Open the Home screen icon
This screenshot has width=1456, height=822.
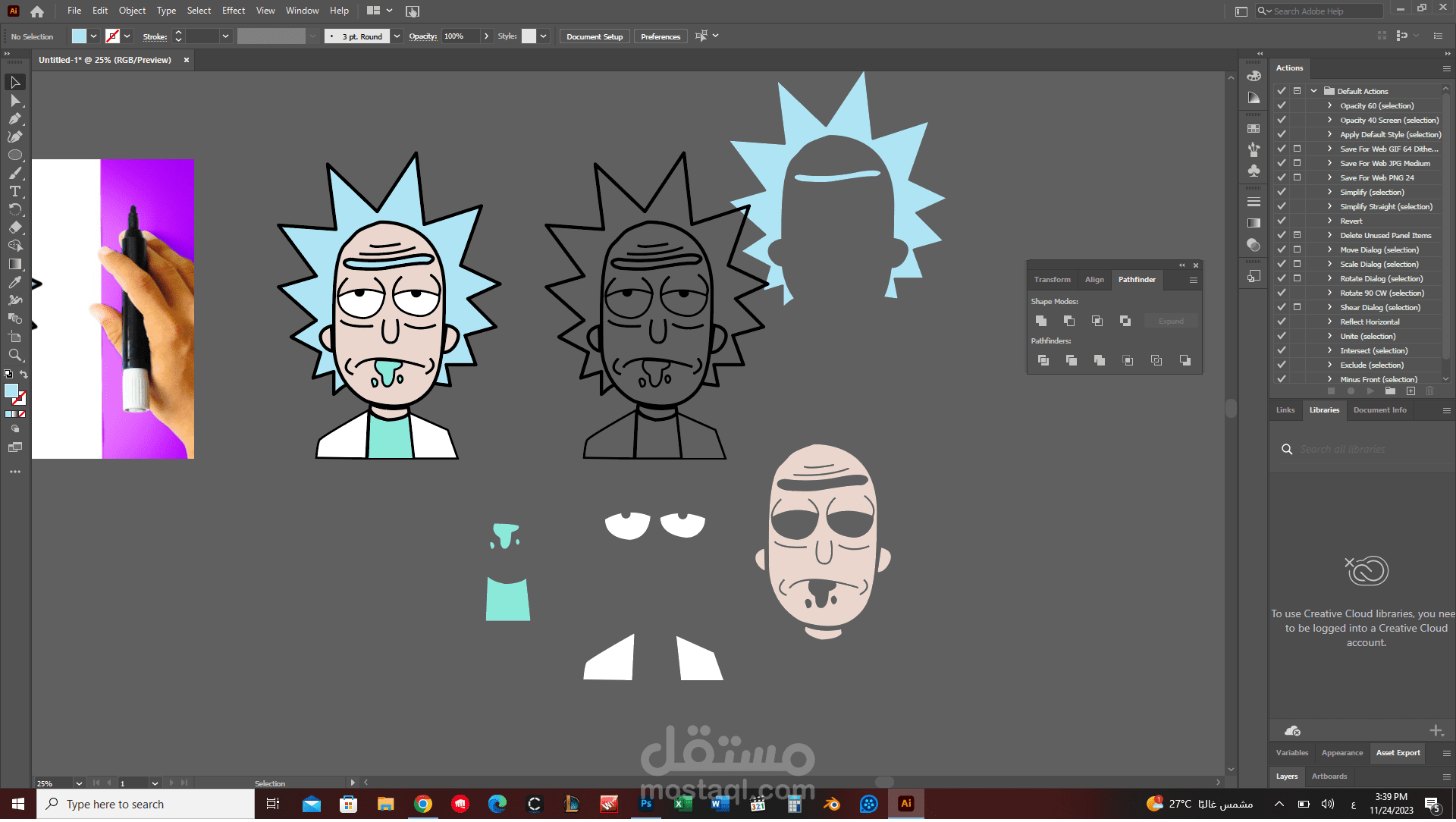[x=37, y=11]
